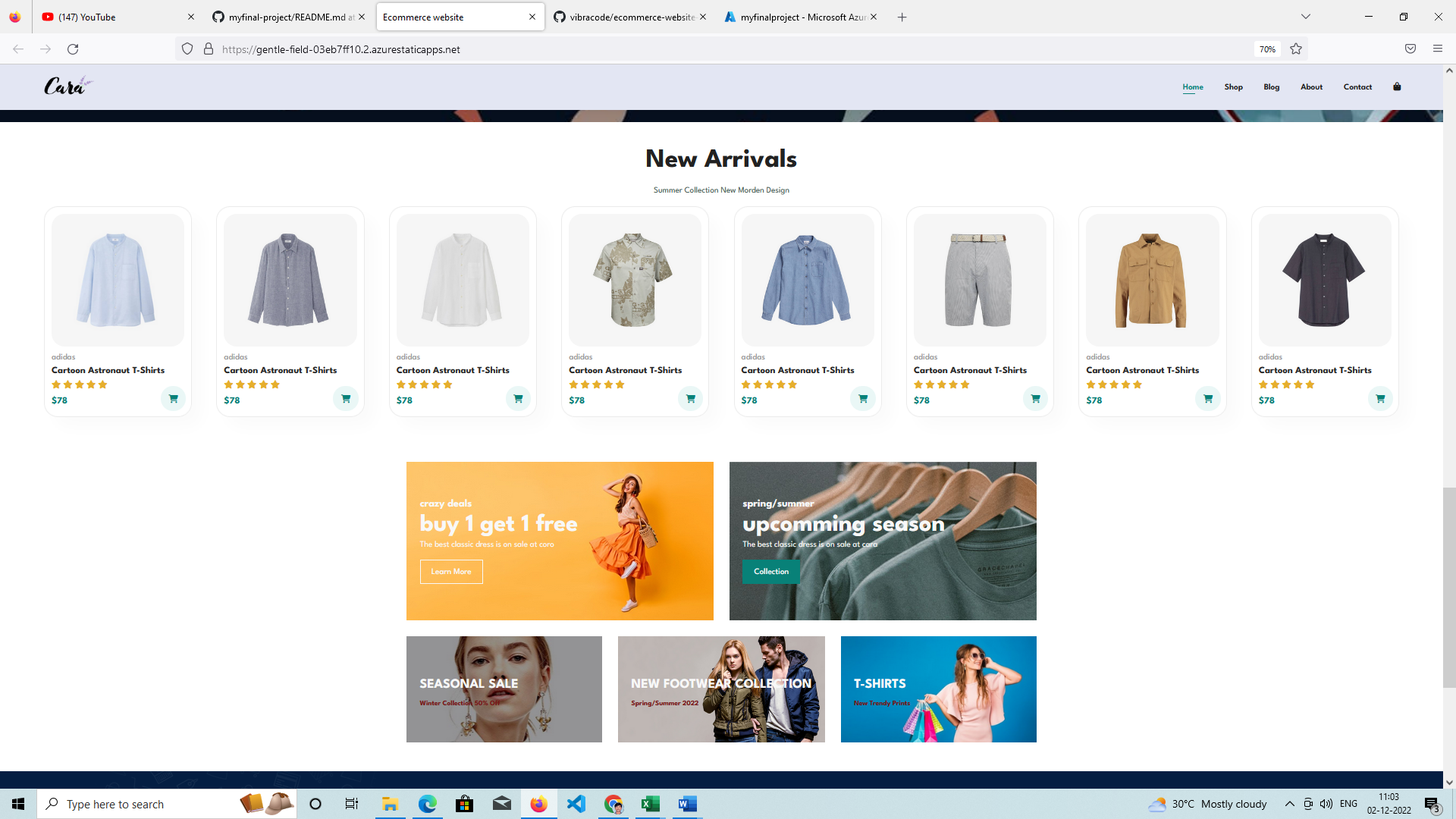Open the zoom level 70% indicator
This screenshot has height=819, width=1456.
click(x=1267, y=49)
